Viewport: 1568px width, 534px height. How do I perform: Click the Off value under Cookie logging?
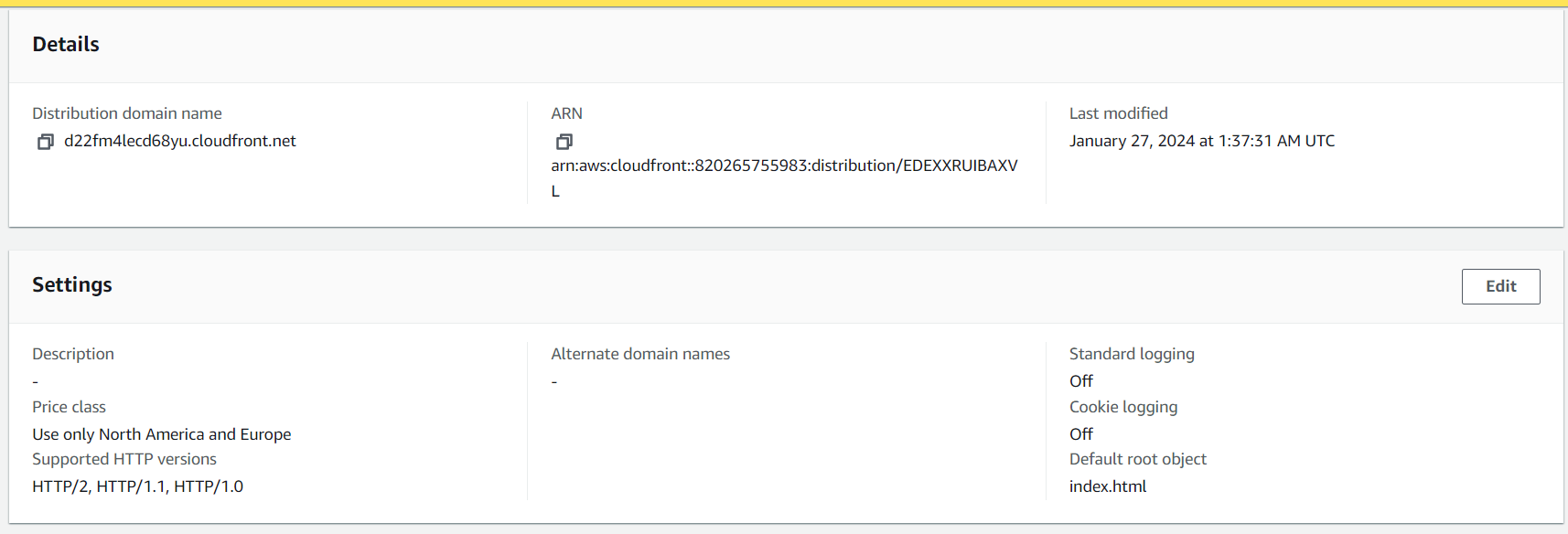tap(1081, 434)
